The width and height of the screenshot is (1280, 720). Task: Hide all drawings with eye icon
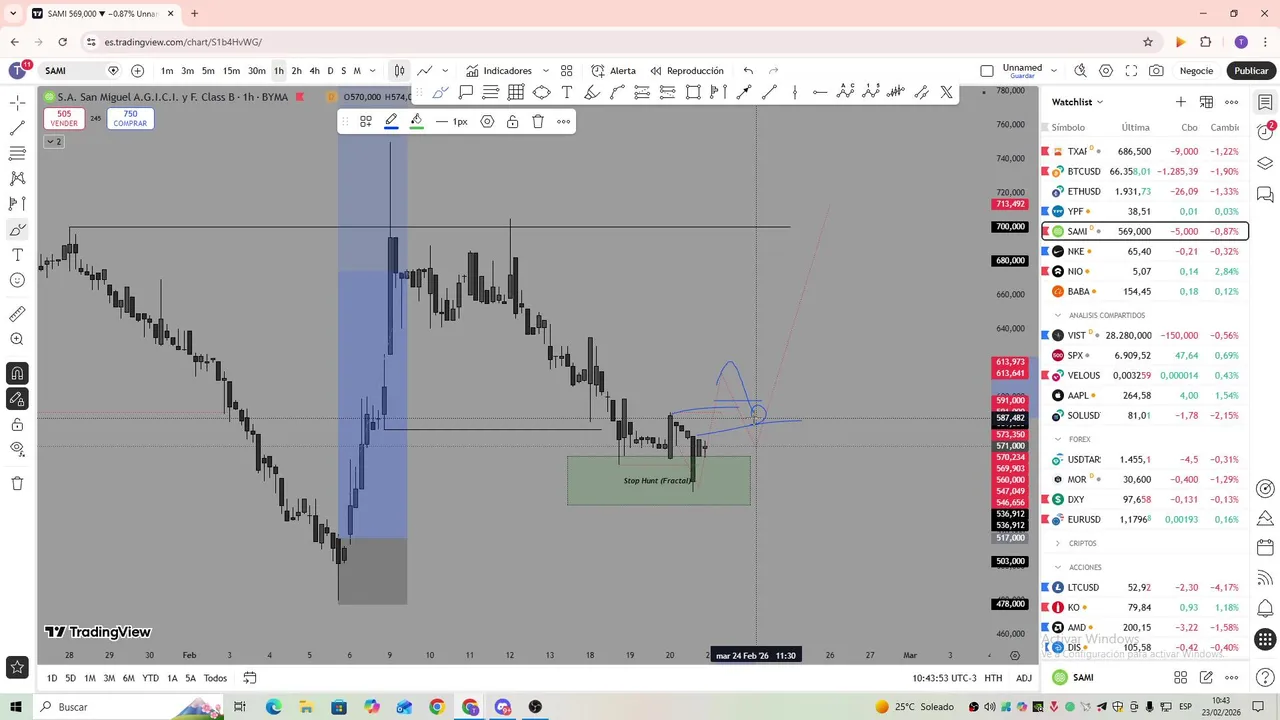pyautogui.click(x=18, y=449)
